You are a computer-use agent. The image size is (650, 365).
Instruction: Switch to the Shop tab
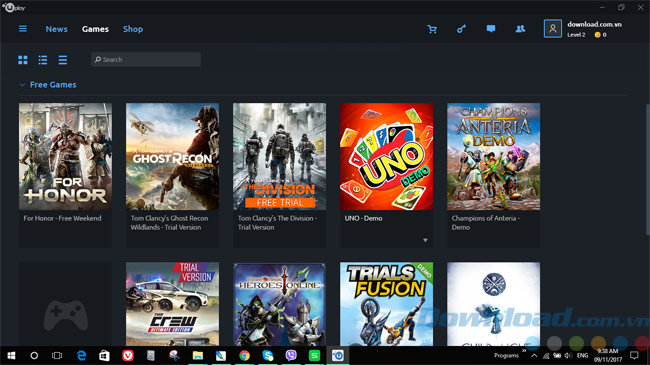[133, 29]
